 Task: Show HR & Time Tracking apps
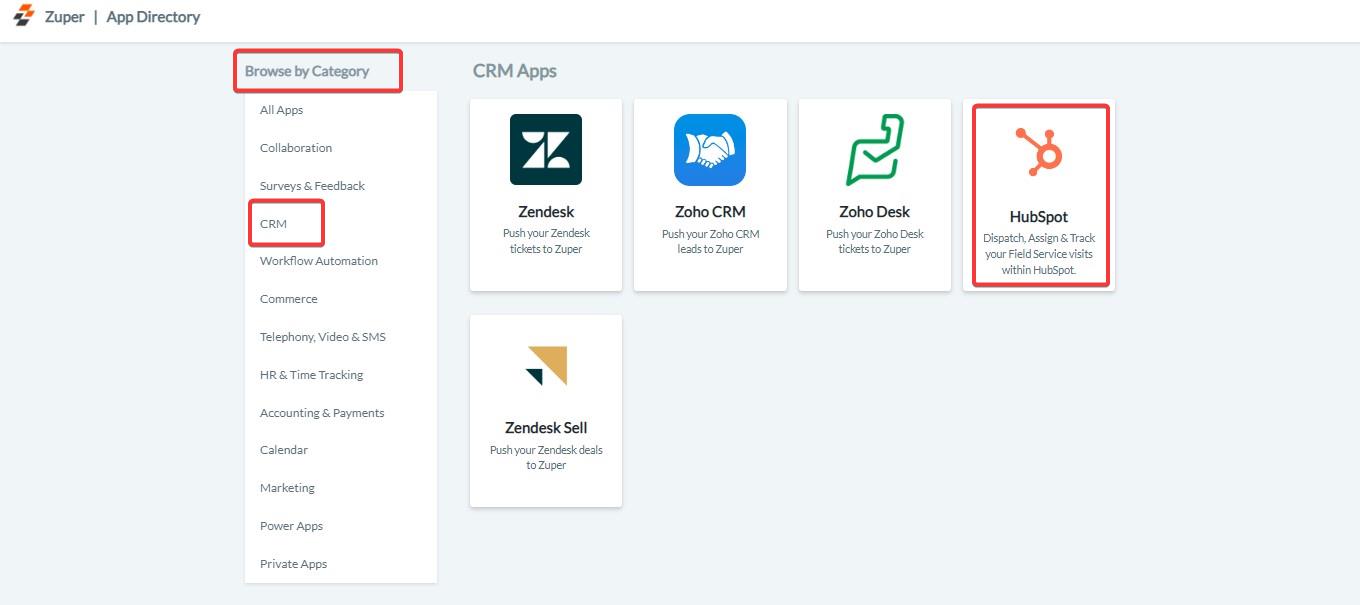click(x=311, y=375)
